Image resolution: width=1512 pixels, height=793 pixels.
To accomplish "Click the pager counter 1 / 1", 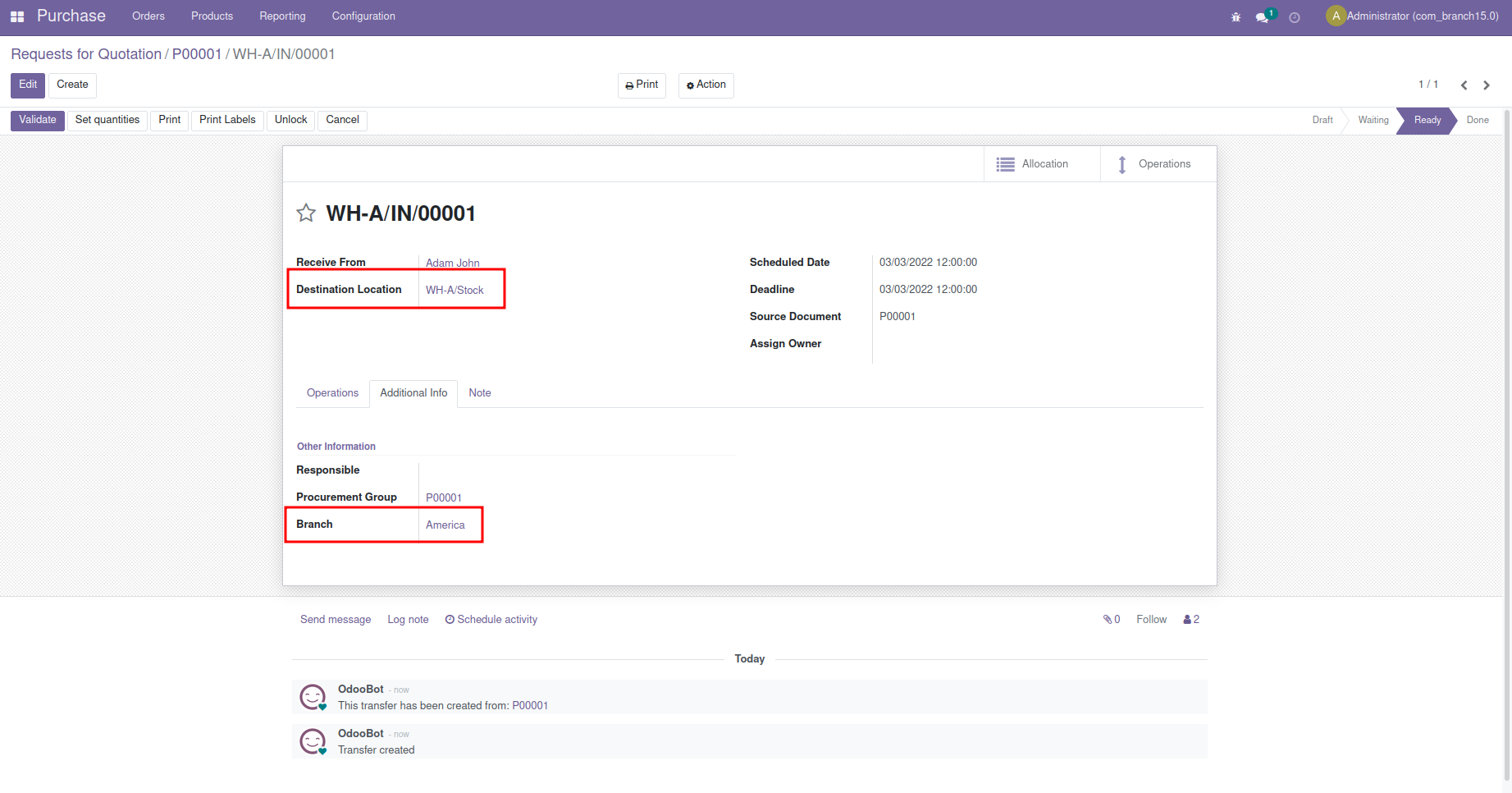I will 1428,85.
